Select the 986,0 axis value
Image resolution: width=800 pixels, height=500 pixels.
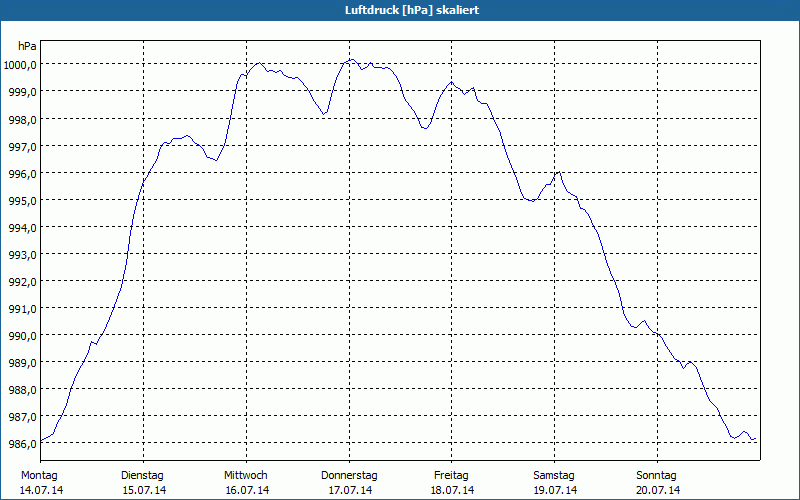23,444
